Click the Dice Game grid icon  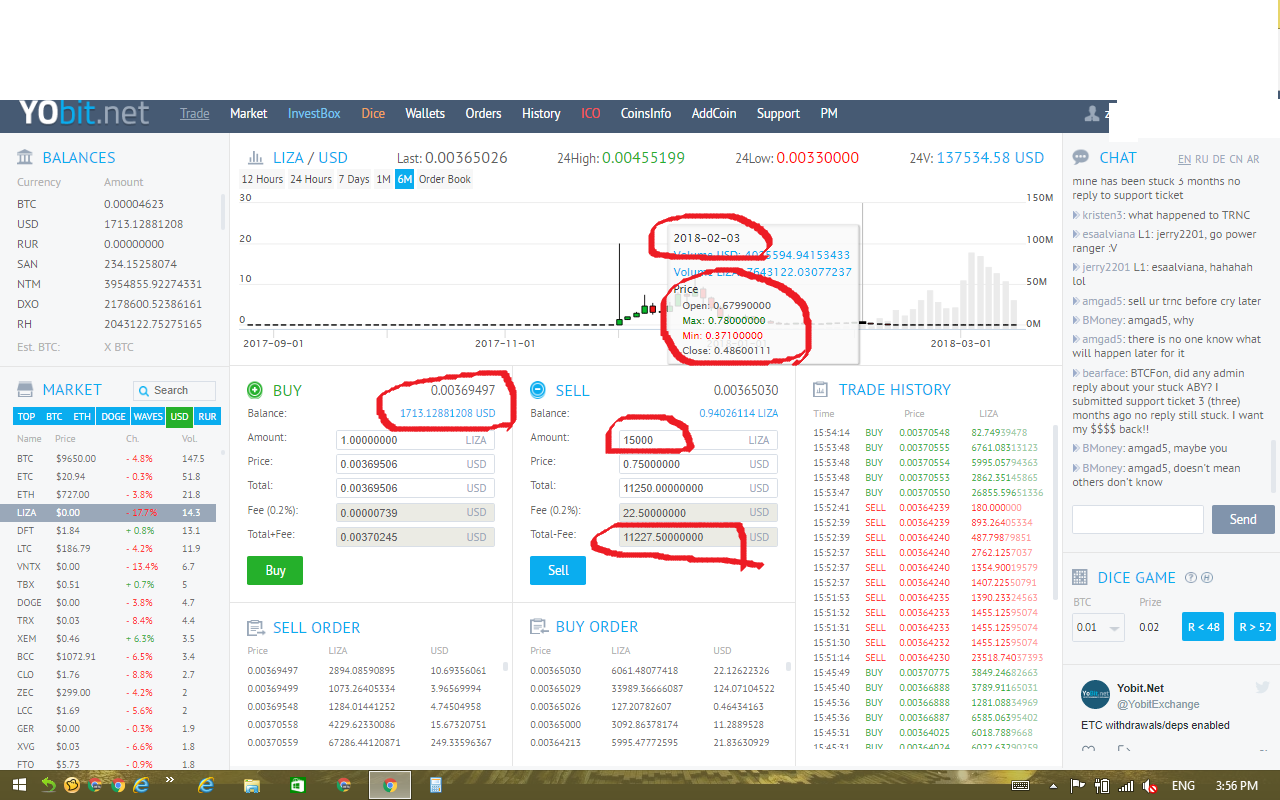point(1080,578)
